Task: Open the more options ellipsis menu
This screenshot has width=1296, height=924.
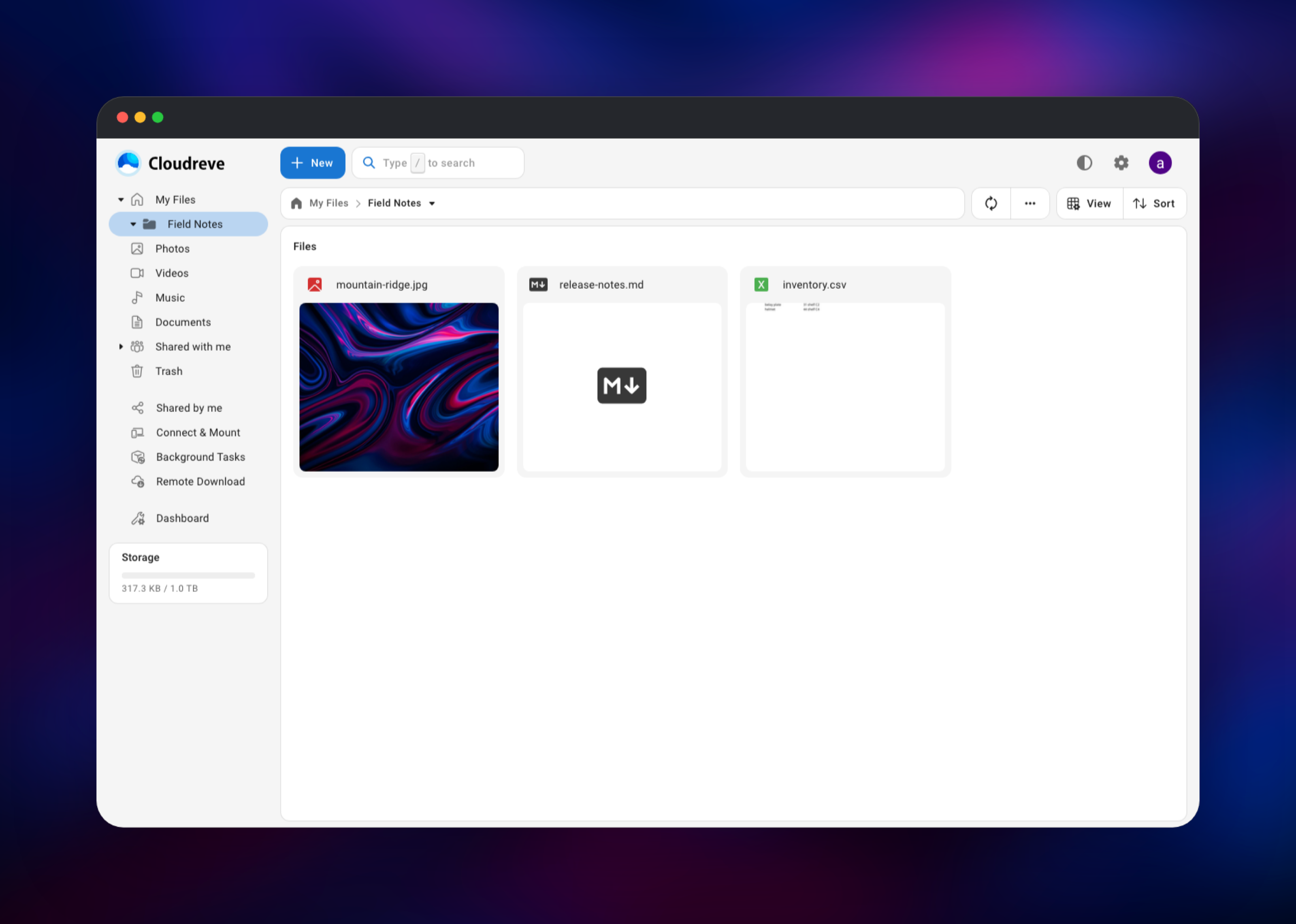Action: 1030,203
